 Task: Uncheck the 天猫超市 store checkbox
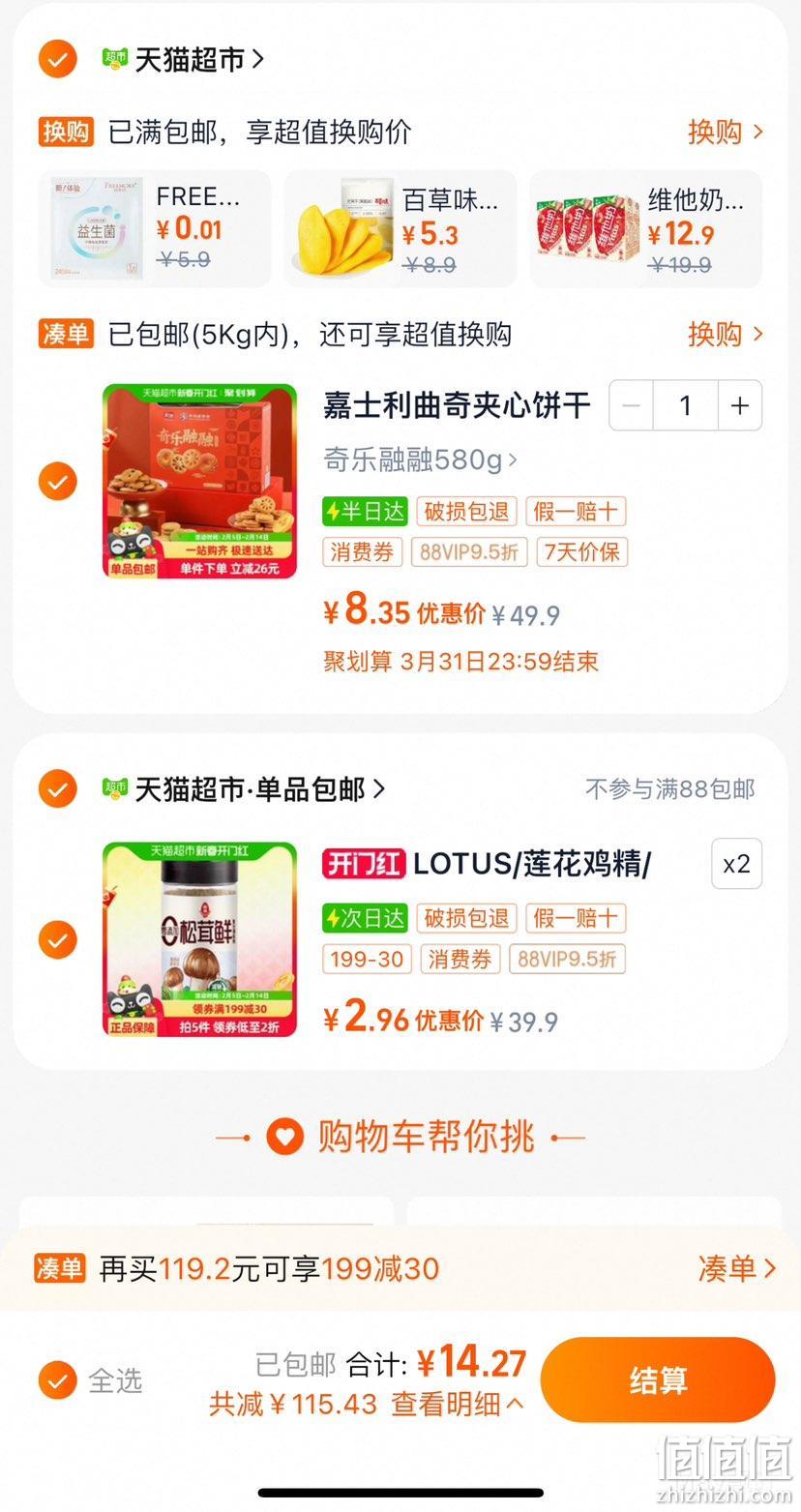pos(58,59)
